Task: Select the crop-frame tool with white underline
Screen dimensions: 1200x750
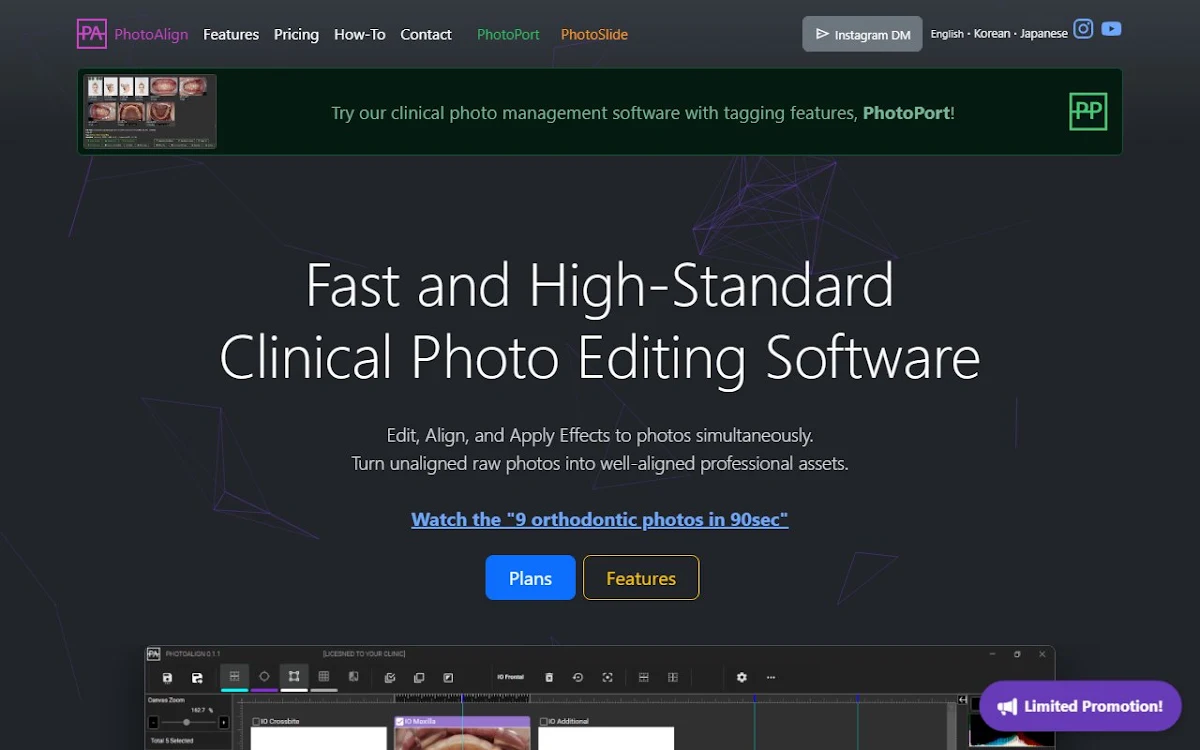Action: (294, 677)
